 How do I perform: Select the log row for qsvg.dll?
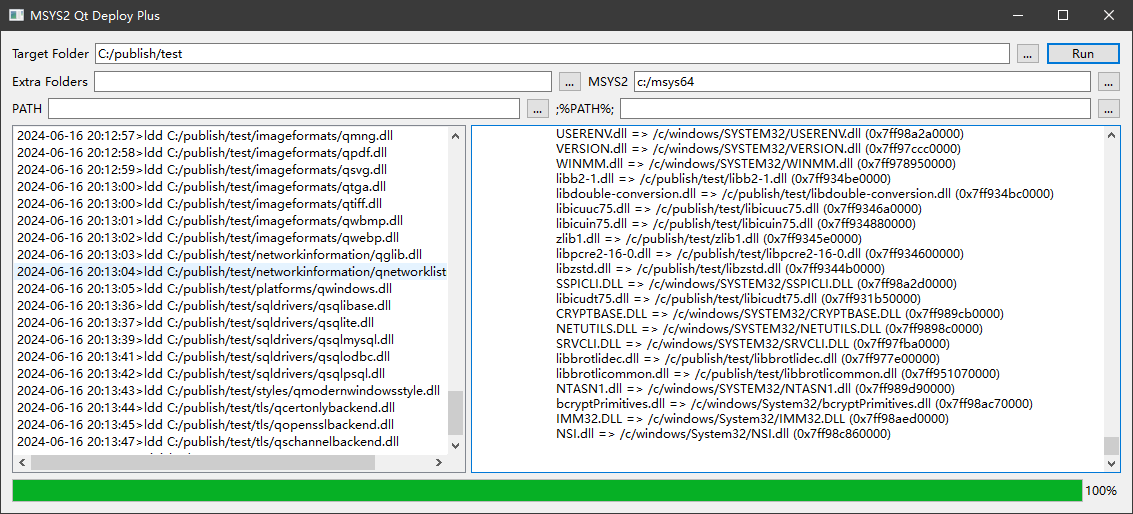click(231, 170)
